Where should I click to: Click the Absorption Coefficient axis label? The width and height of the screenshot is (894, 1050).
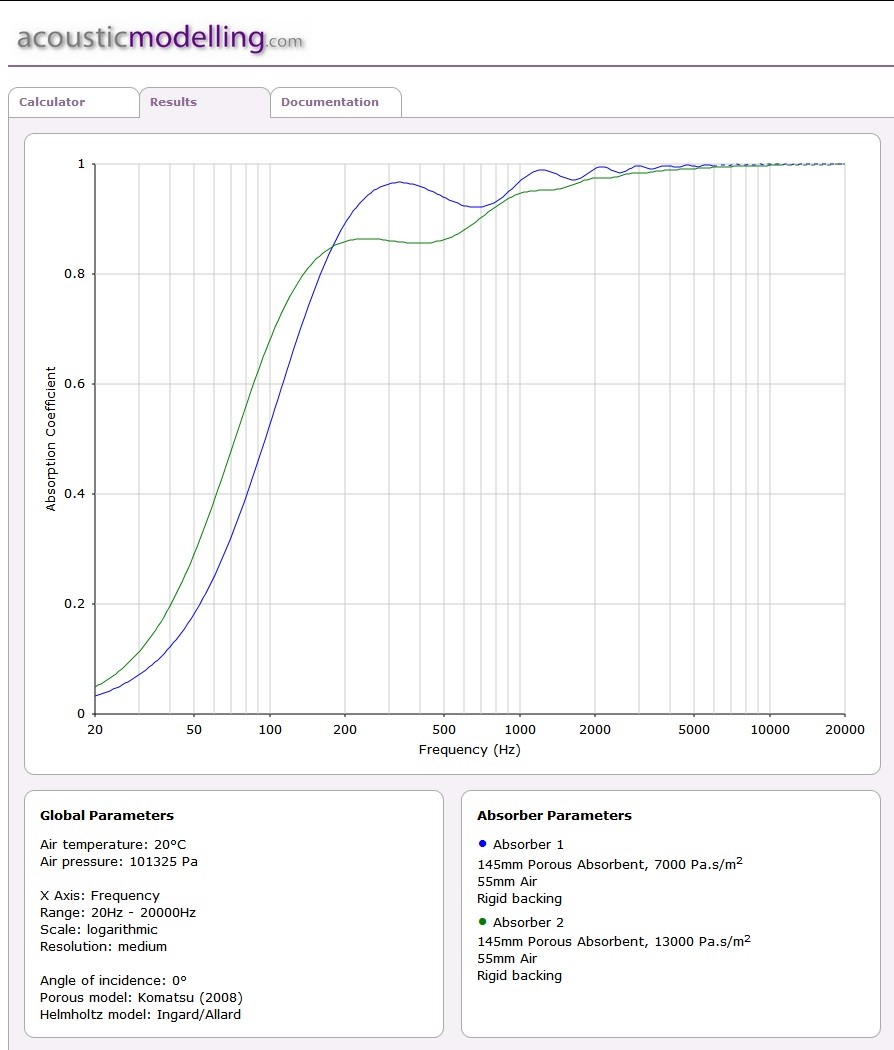[51, 439]
